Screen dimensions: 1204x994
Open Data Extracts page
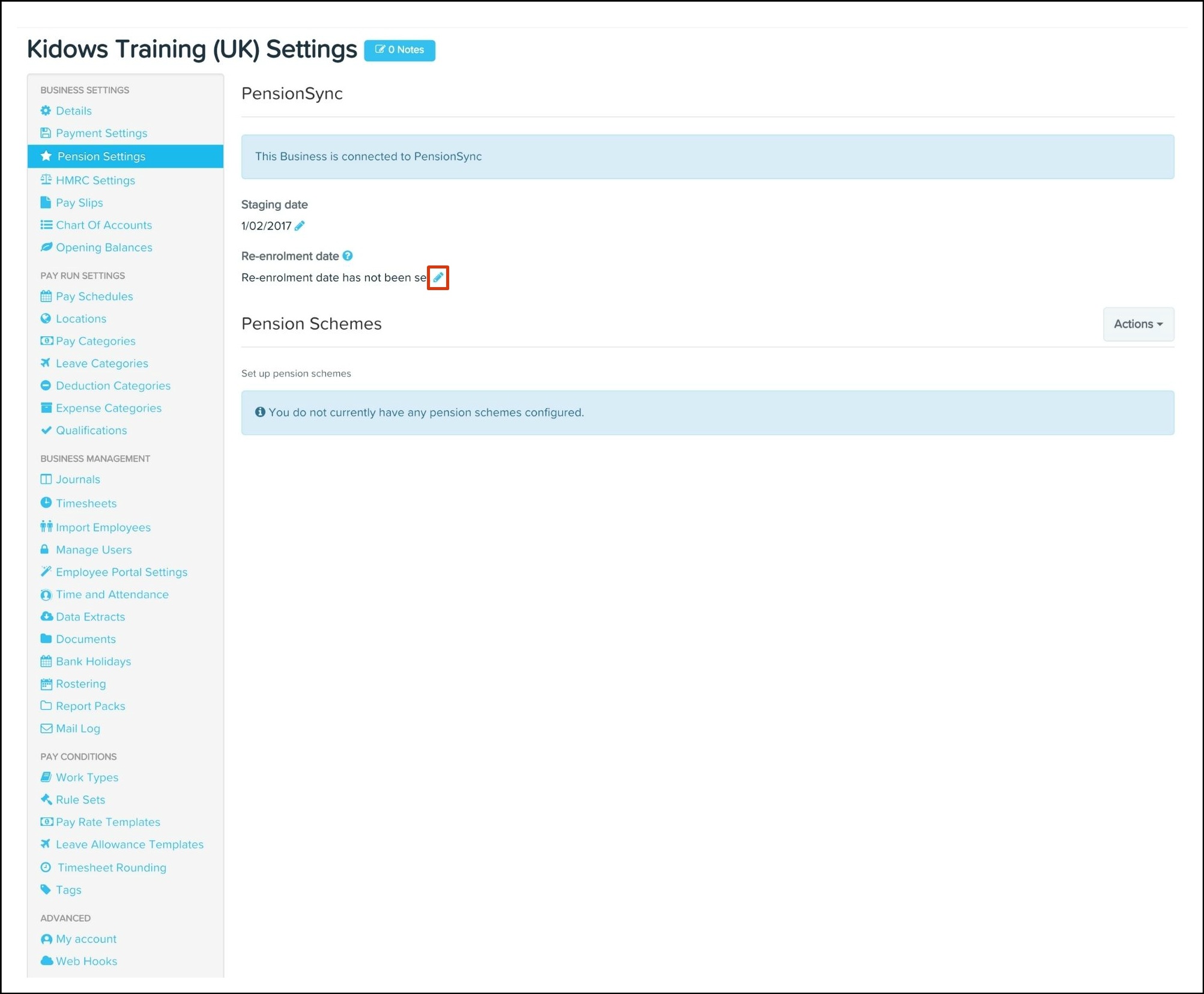click(x=90, y=617)
